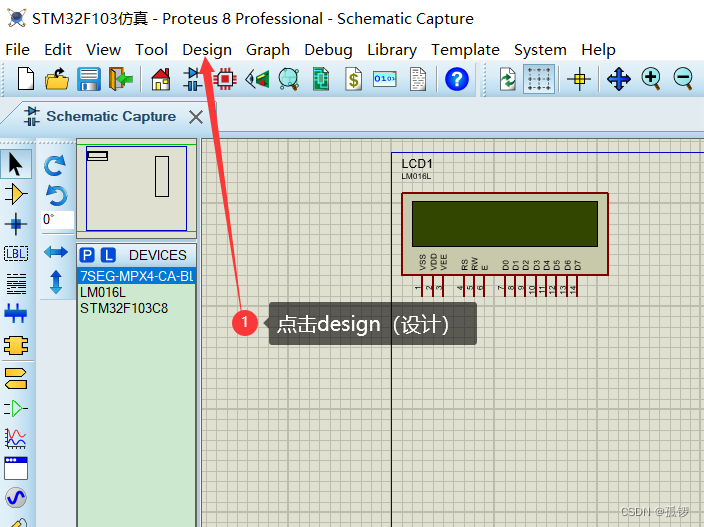Flip vertically with the Y-mirror arrow
This screenshot has width=704, height=527.
coord(56,282)
